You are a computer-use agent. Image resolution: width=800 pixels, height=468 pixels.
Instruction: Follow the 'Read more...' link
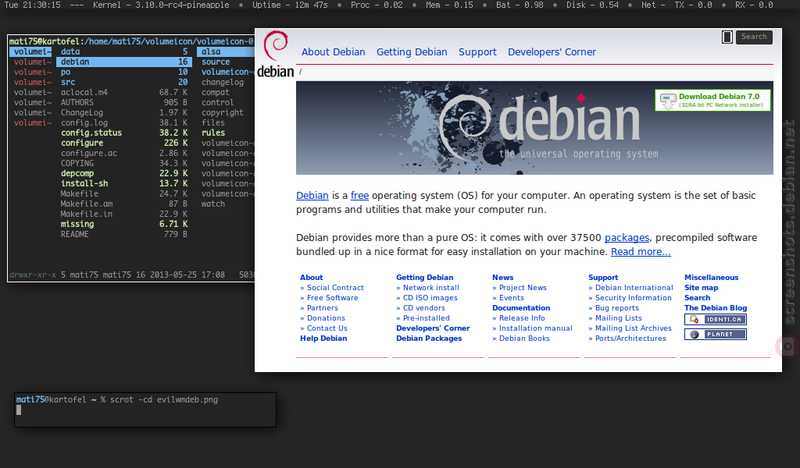point(641,252)
